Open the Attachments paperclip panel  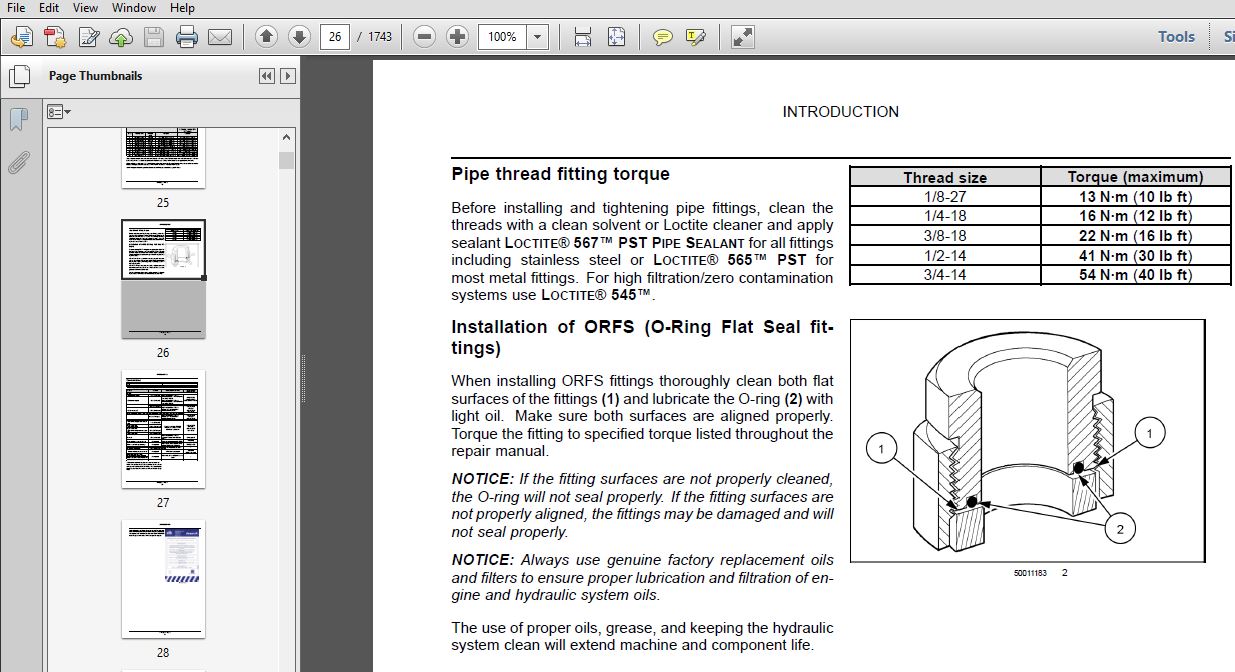tap(18, 162)
